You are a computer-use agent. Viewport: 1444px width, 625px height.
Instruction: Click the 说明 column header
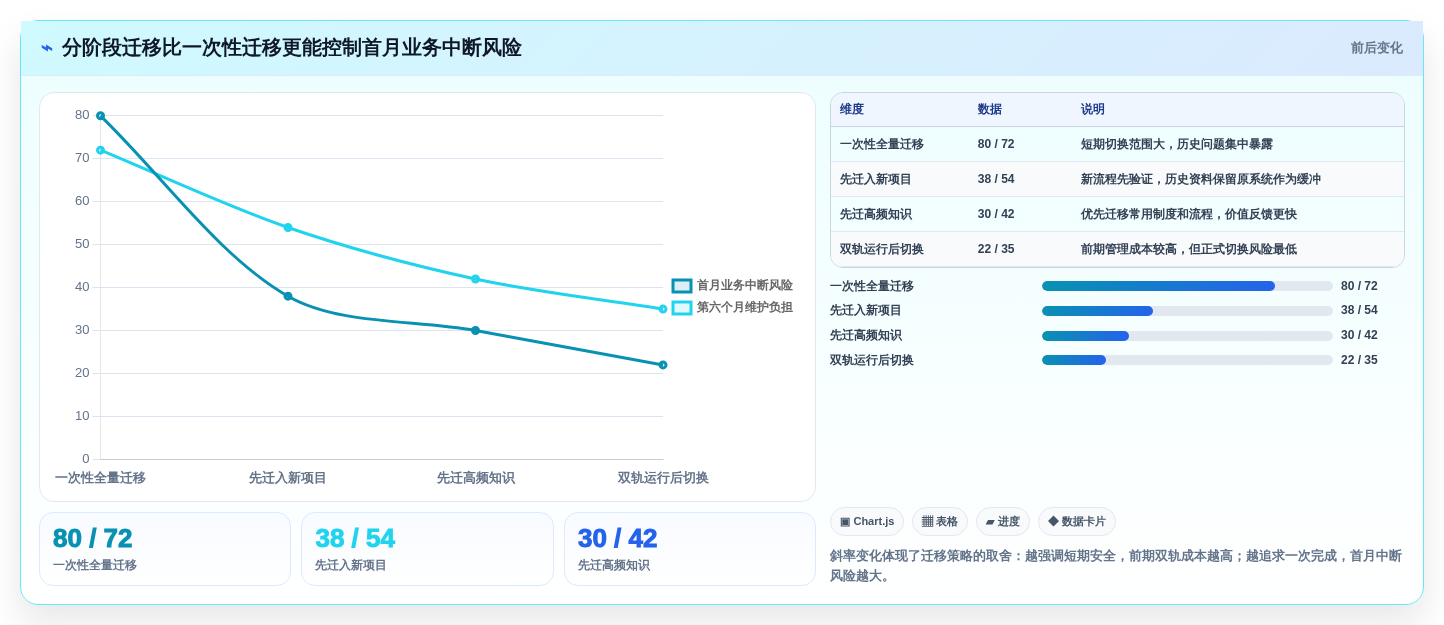pyautogui.click(x=1093, y=110)
